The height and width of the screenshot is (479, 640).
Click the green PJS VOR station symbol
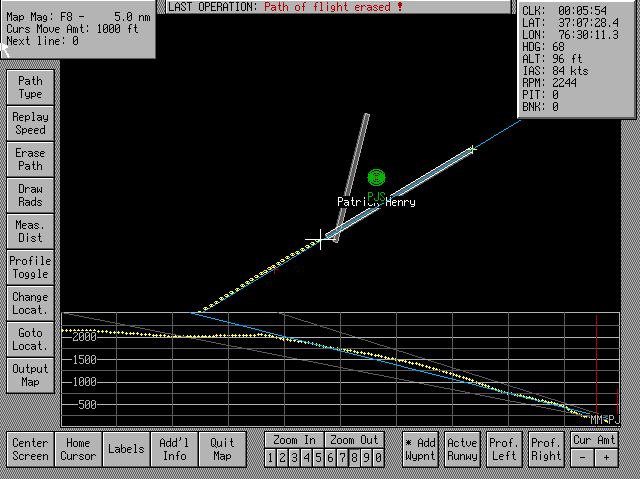coord(376,177)
